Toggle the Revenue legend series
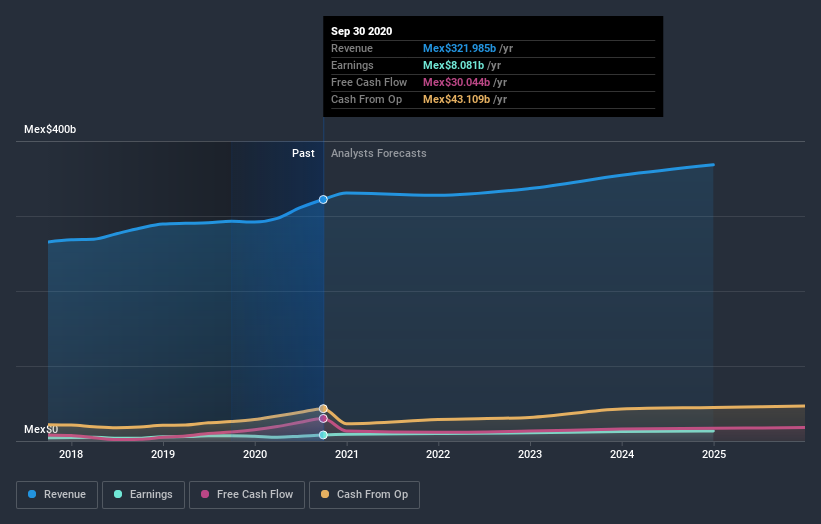 (x=57, y=495)
